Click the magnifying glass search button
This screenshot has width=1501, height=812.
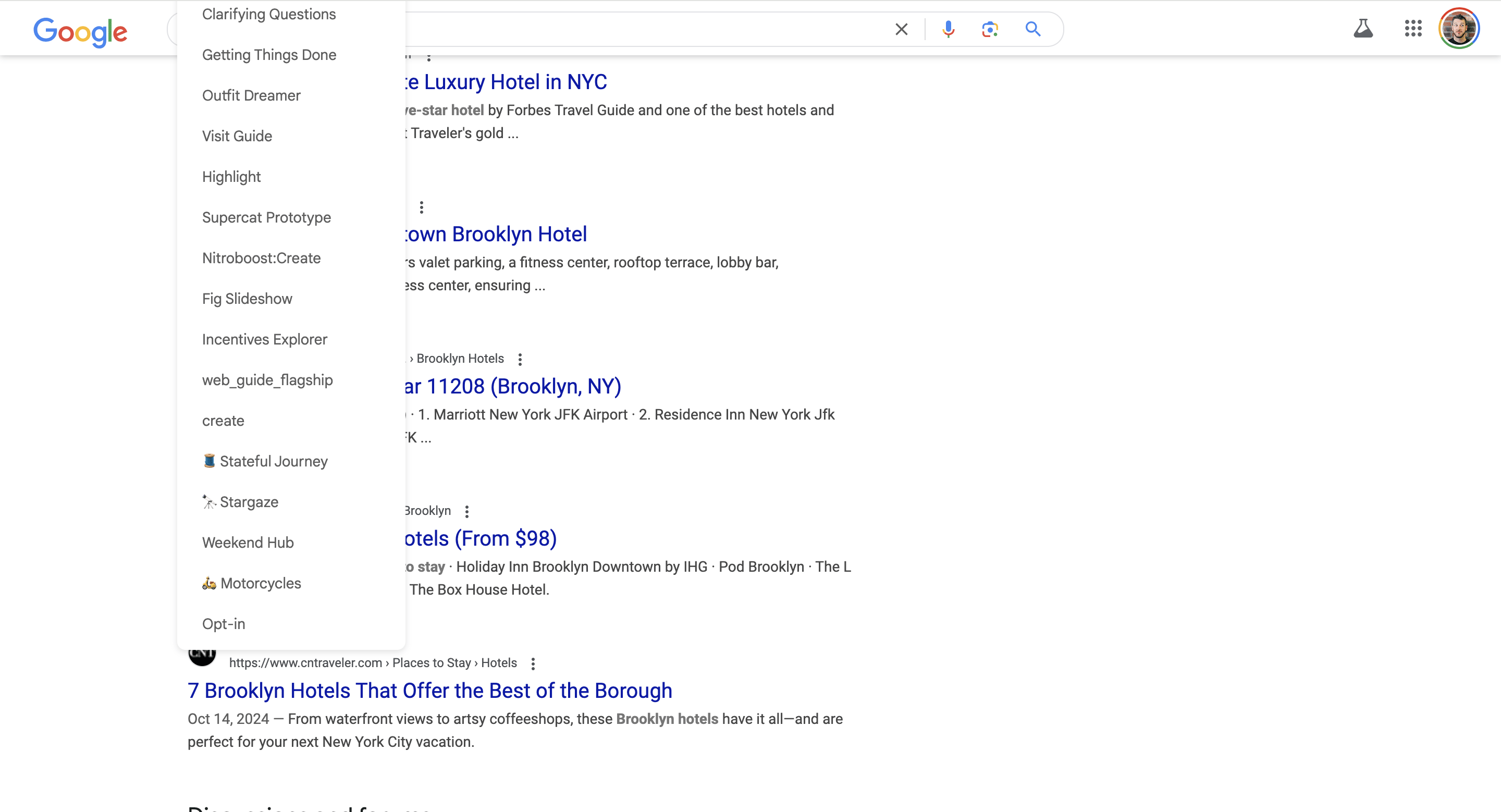pyautogui.click(x=1032, y=29)
